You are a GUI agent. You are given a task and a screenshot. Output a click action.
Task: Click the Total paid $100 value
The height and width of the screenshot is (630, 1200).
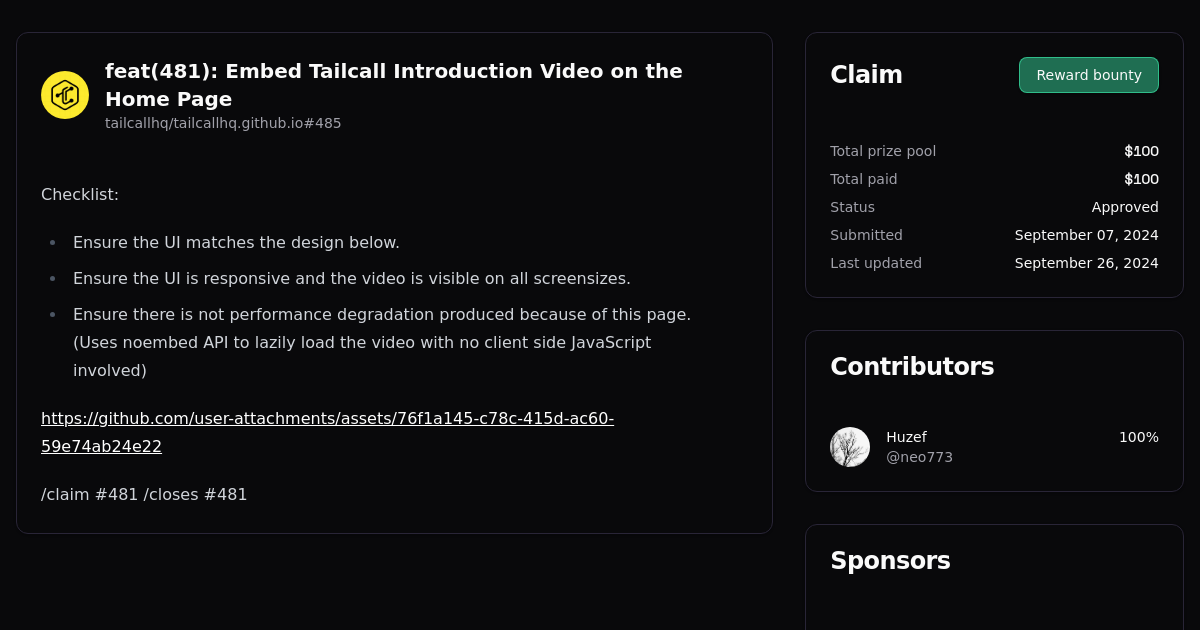click(x=1141, y=179)
